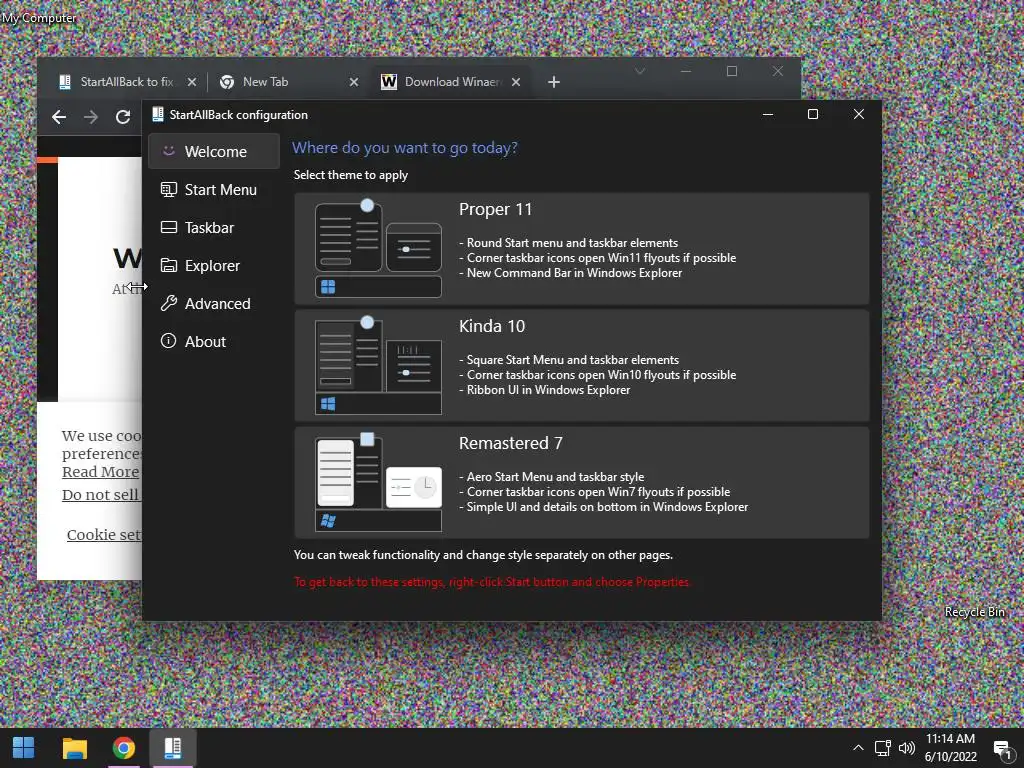Click the browser back arrow

pos(59,117)
